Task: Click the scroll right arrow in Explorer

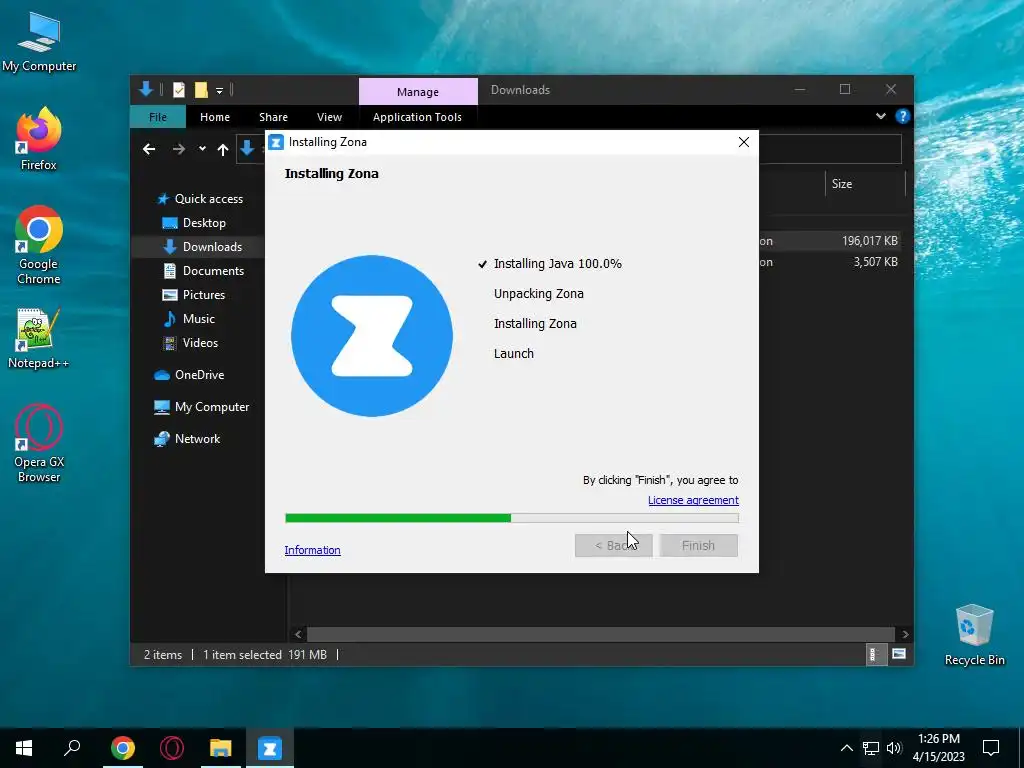Action: click(904, 634)
